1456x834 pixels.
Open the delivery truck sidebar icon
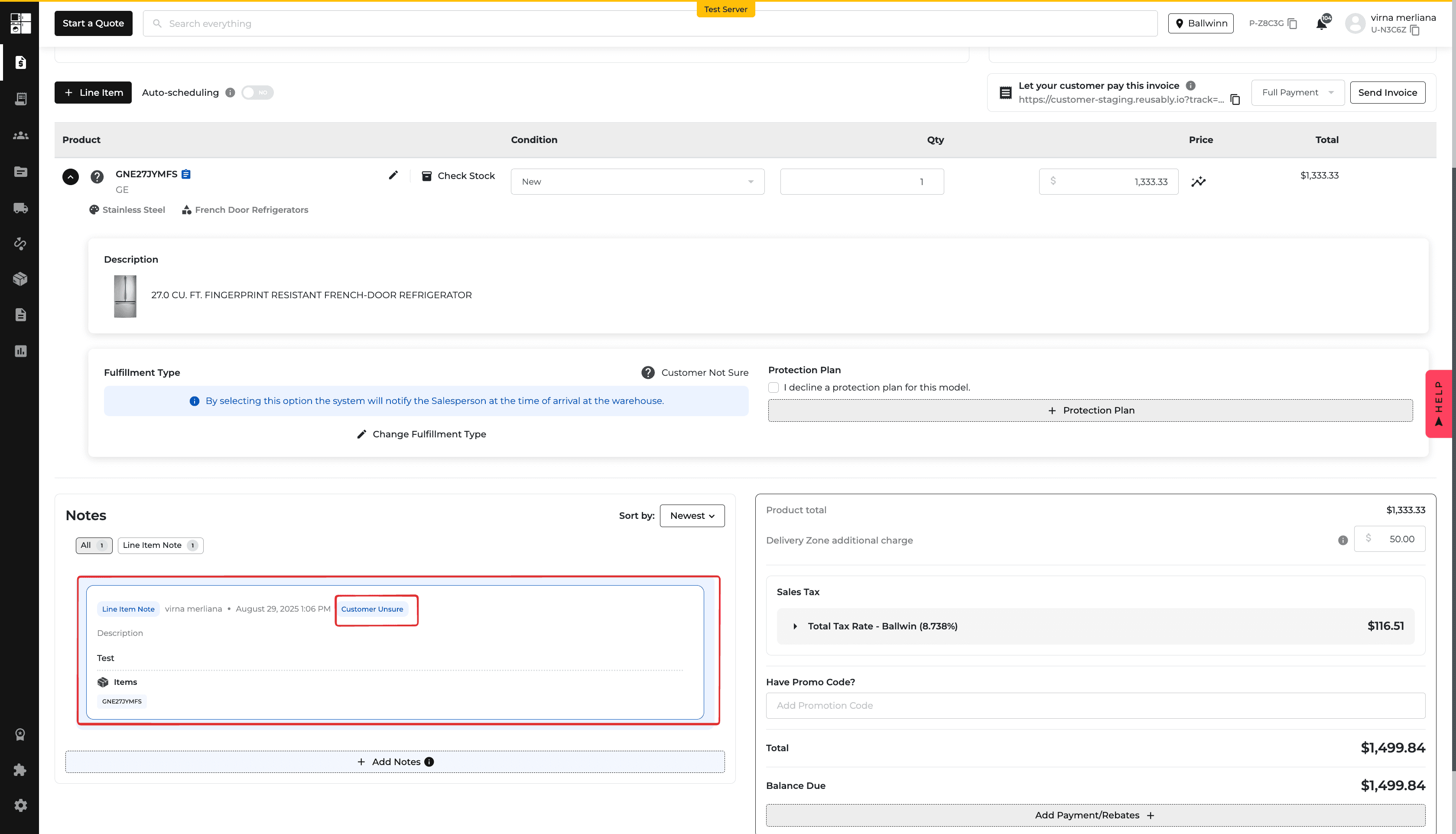pyautogui.click(x=21, y=208)
